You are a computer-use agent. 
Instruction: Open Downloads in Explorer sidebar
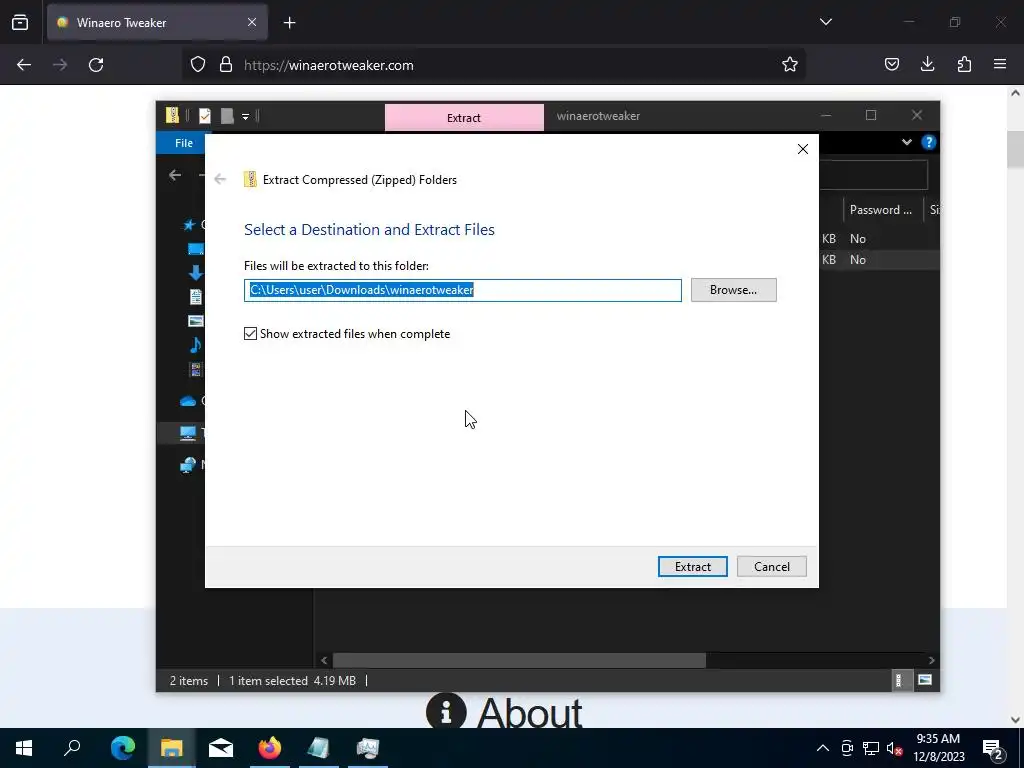click(x=195, y=272)
